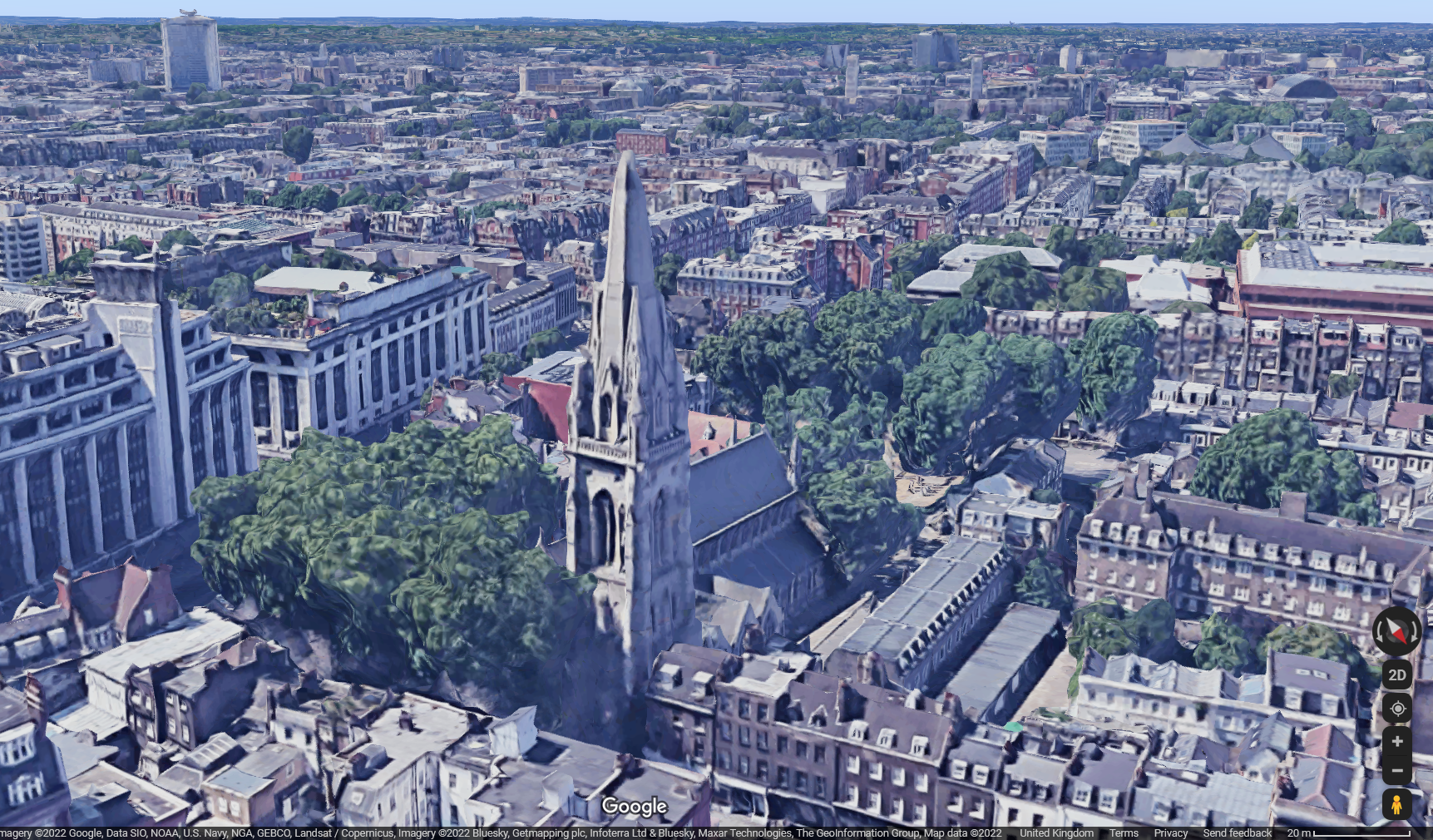
Task: Rotate view counterclockwise using left compass arrow
Action: click(x=1380, y=632)
